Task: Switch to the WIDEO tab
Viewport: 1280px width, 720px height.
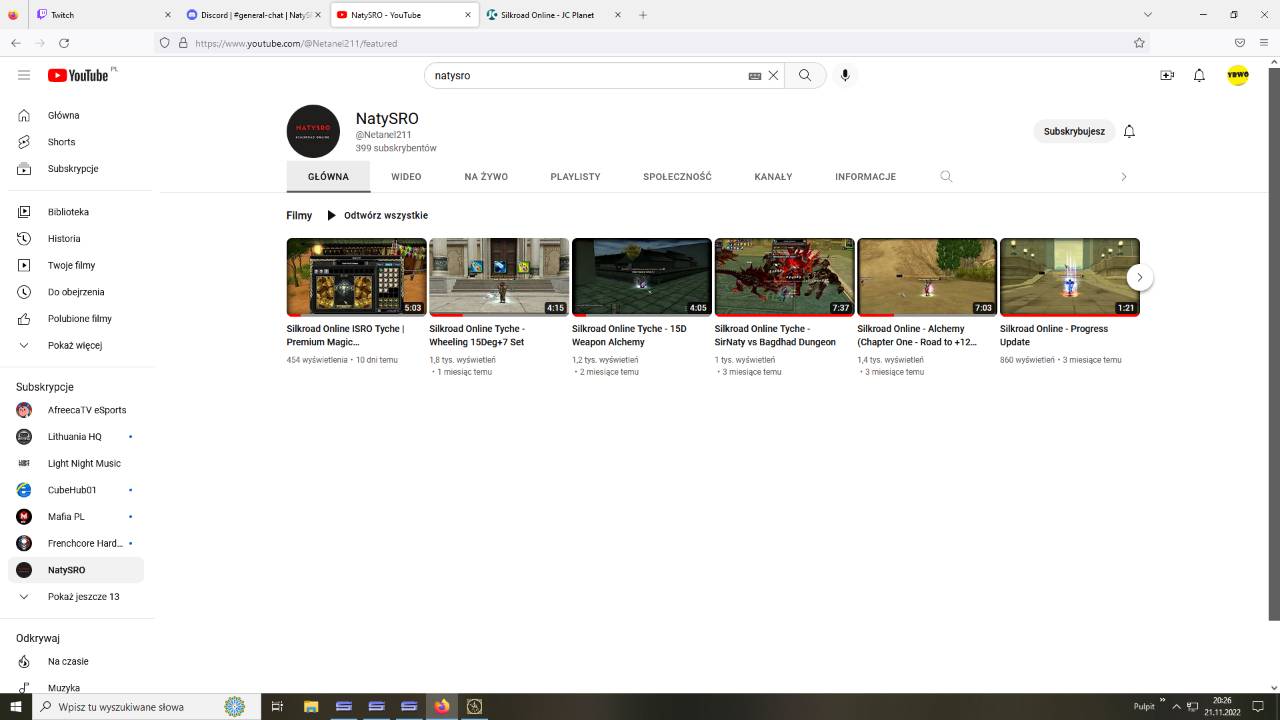Action: pos(406,176)
